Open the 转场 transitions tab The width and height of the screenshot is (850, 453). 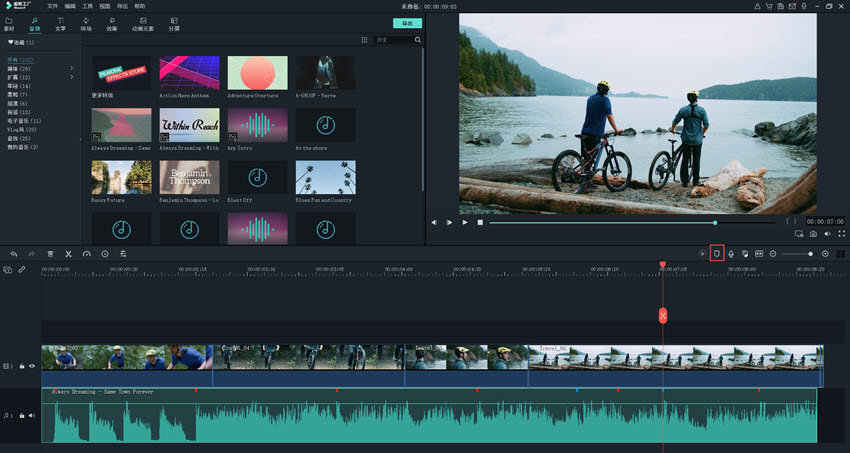[86, 23]
